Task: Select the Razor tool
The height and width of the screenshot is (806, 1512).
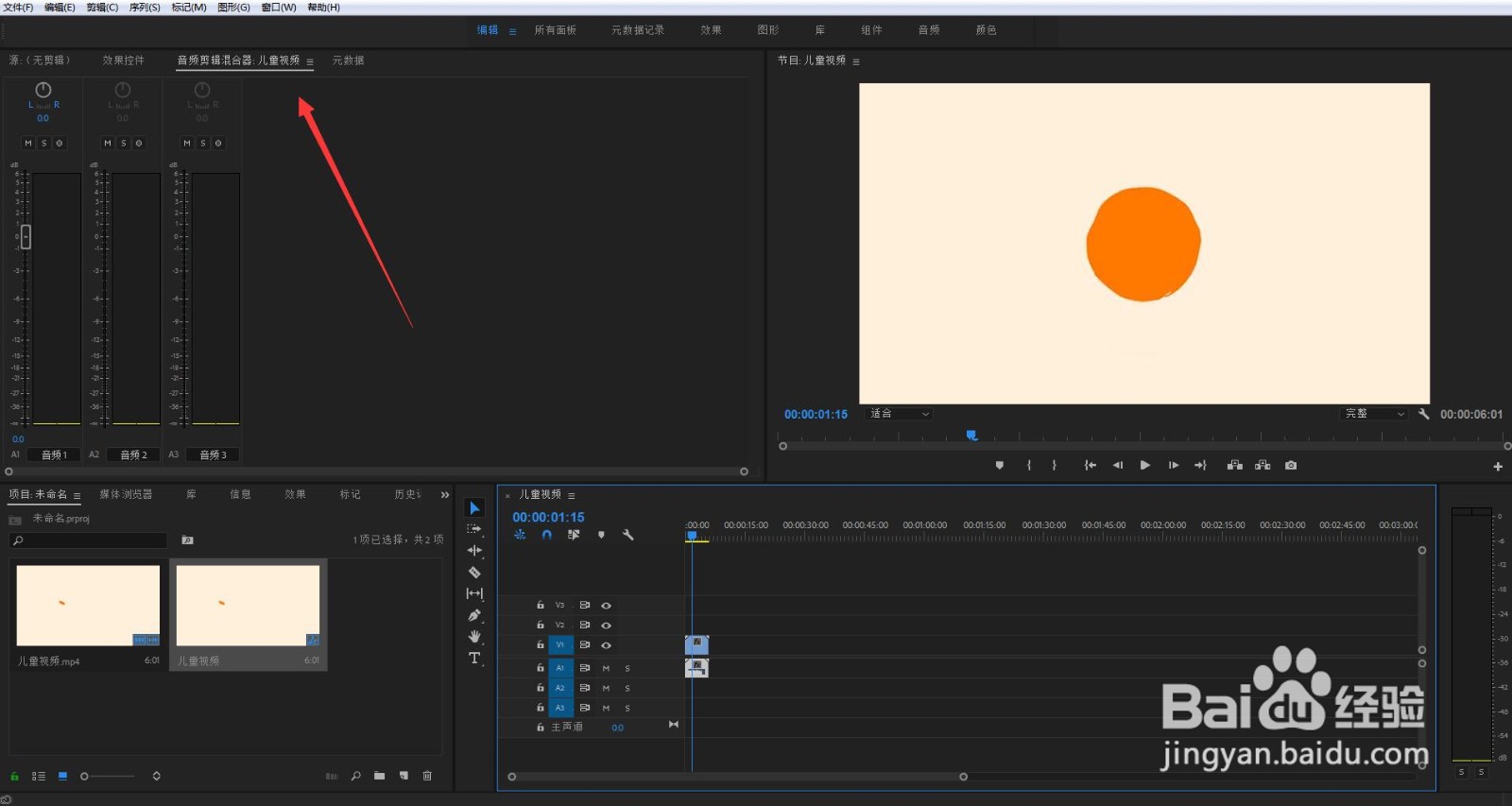Action: (x=474, y=572)
